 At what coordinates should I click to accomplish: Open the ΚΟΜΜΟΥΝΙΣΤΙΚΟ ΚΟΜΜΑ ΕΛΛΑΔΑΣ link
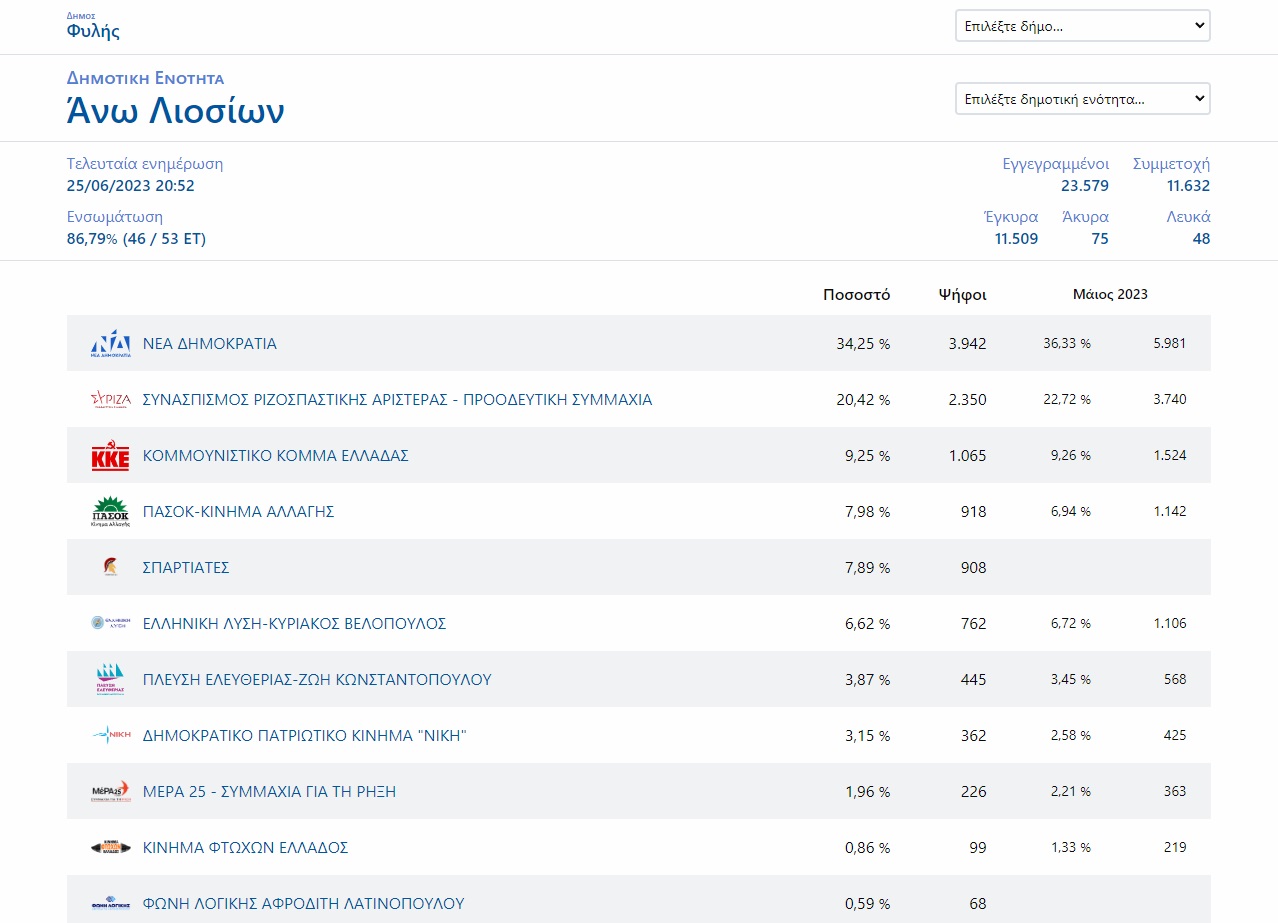click(276, 456)
